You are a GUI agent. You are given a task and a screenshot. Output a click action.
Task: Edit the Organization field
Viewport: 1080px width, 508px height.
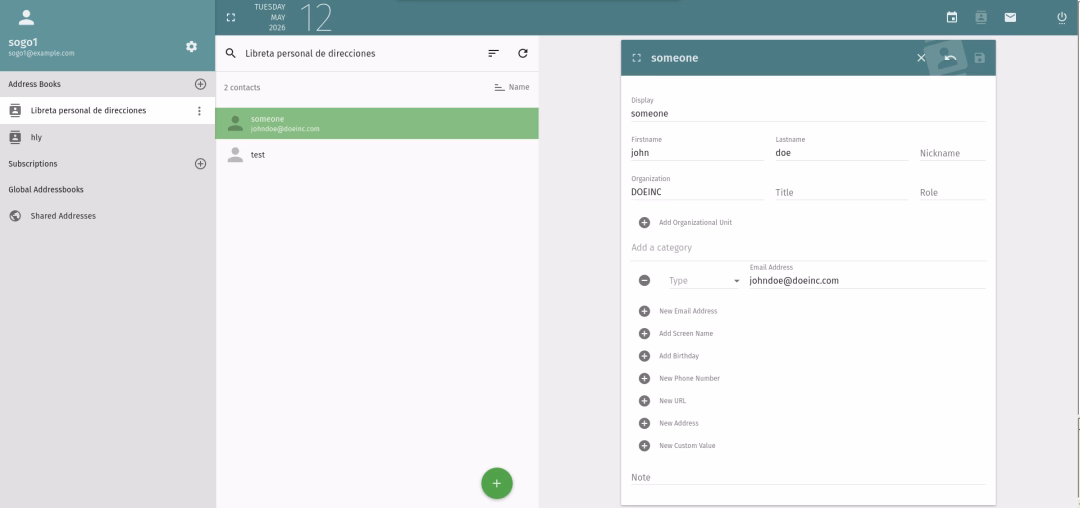click(697, 192)
